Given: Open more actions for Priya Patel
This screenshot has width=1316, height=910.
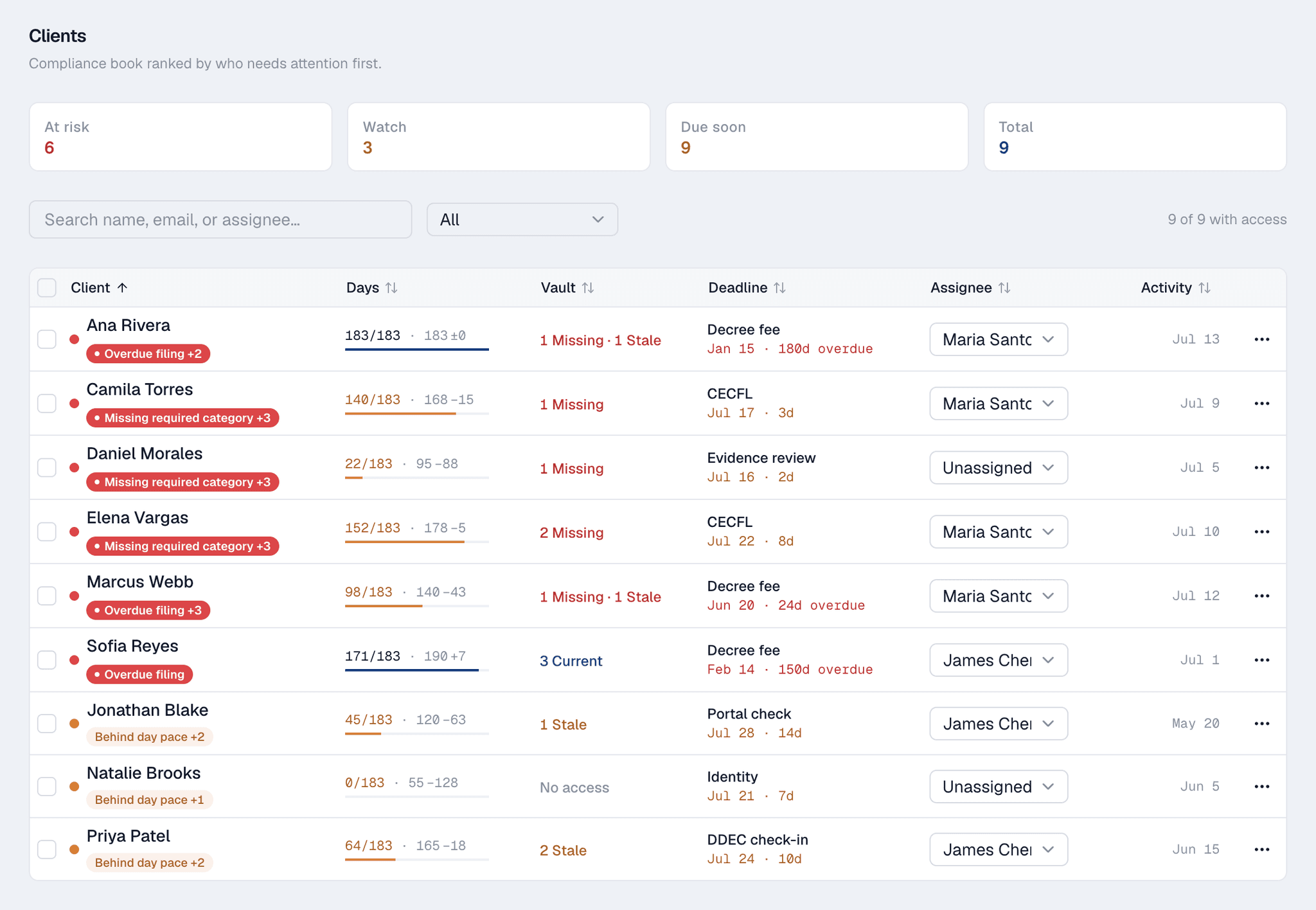Looking at the screenshot, I should [1261, 850].
